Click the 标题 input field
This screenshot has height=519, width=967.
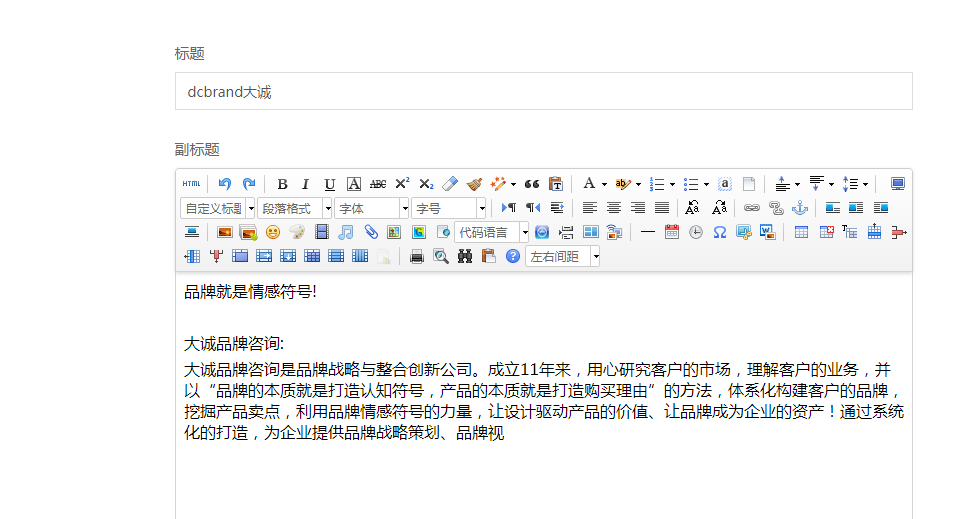click(543, 91)
